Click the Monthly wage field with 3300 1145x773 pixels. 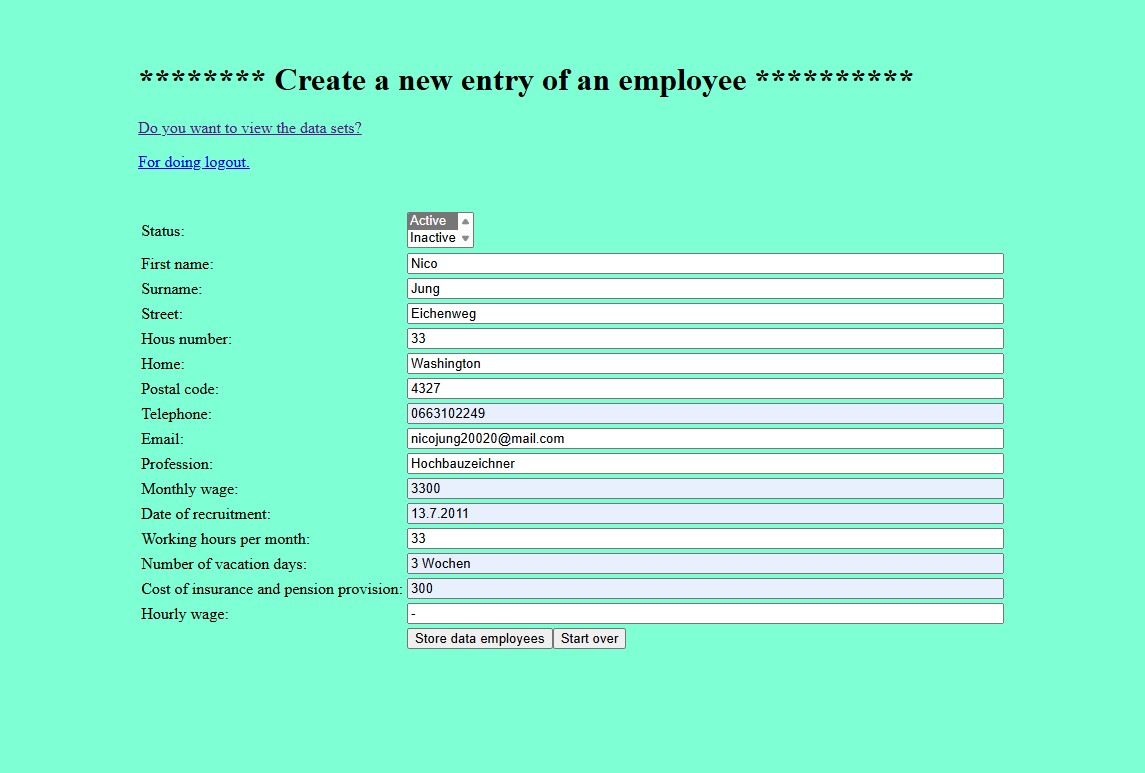point(705,488)
